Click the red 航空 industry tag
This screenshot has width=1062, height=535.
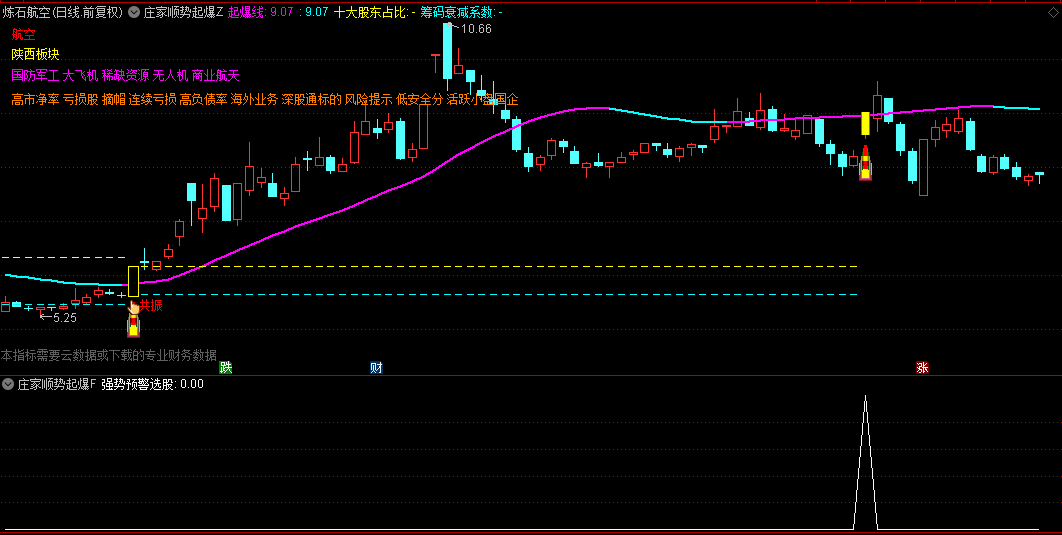(x=23, y=34)
